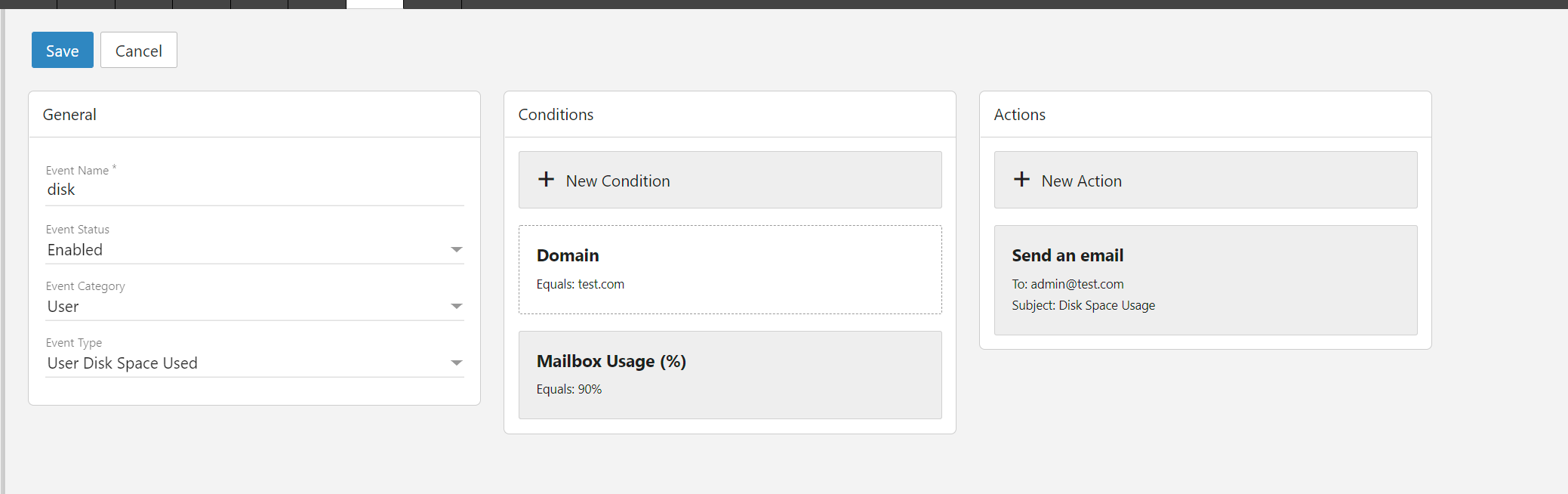This screenshot has width=1568, height=494.
Task: Save the event settings
Action: point(62,51)
